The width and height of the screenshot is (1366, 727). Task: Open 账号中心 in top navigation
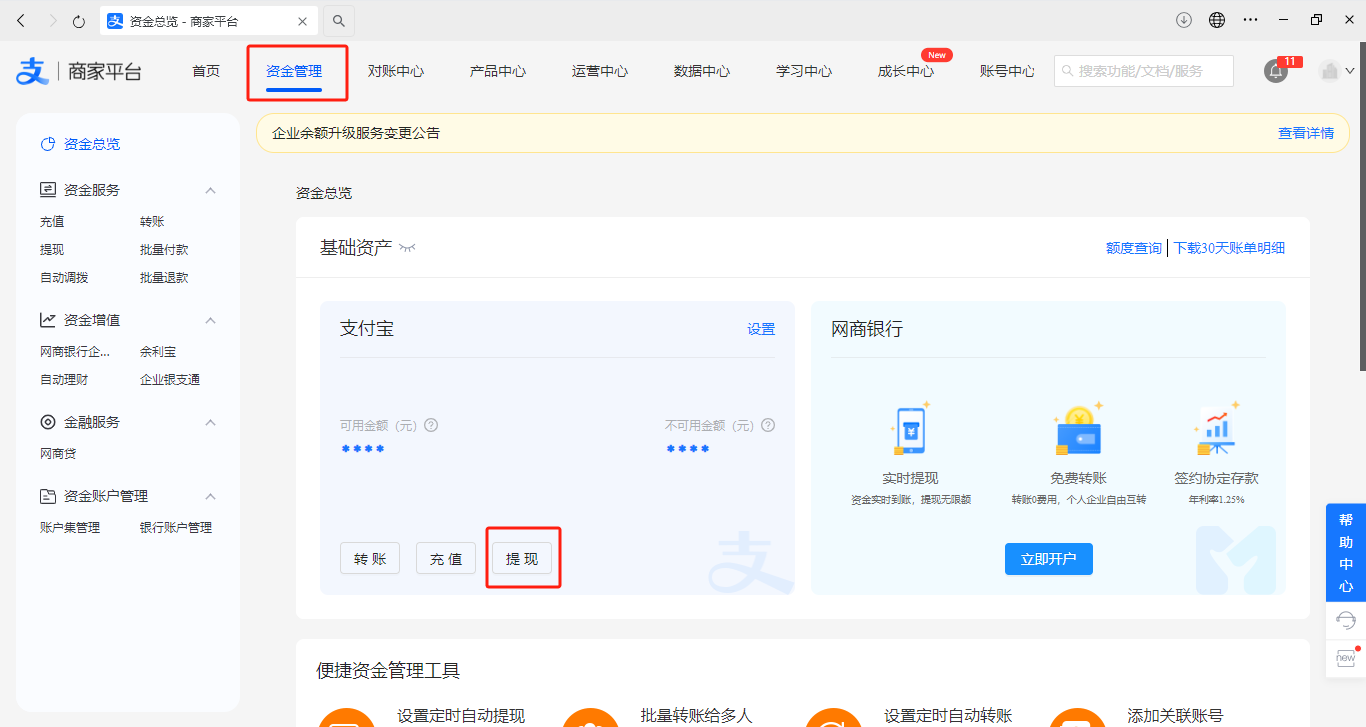[x=1008, y=71]
